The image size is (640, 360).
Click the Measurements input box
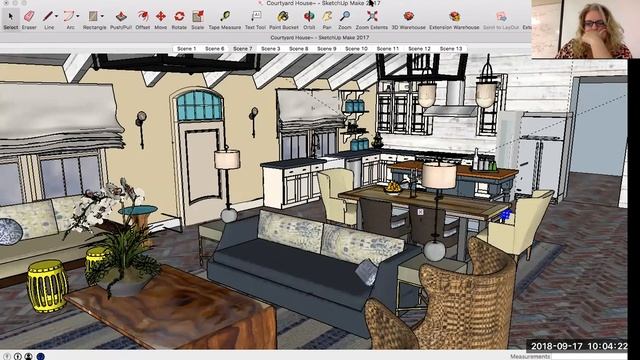pyautogui.click(x=589, y=356)
